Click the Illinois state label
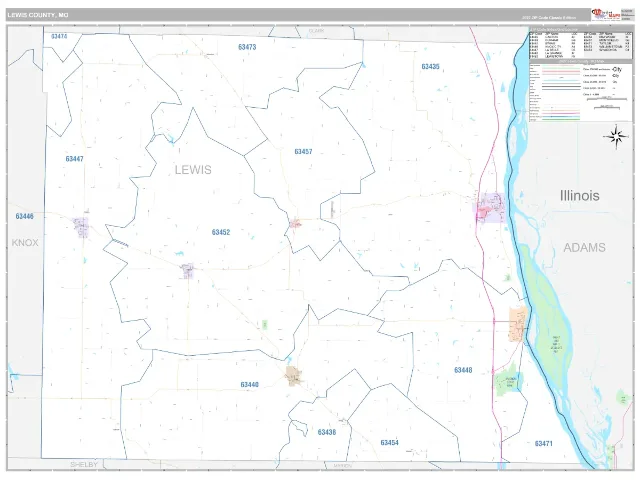 point(580,196)
